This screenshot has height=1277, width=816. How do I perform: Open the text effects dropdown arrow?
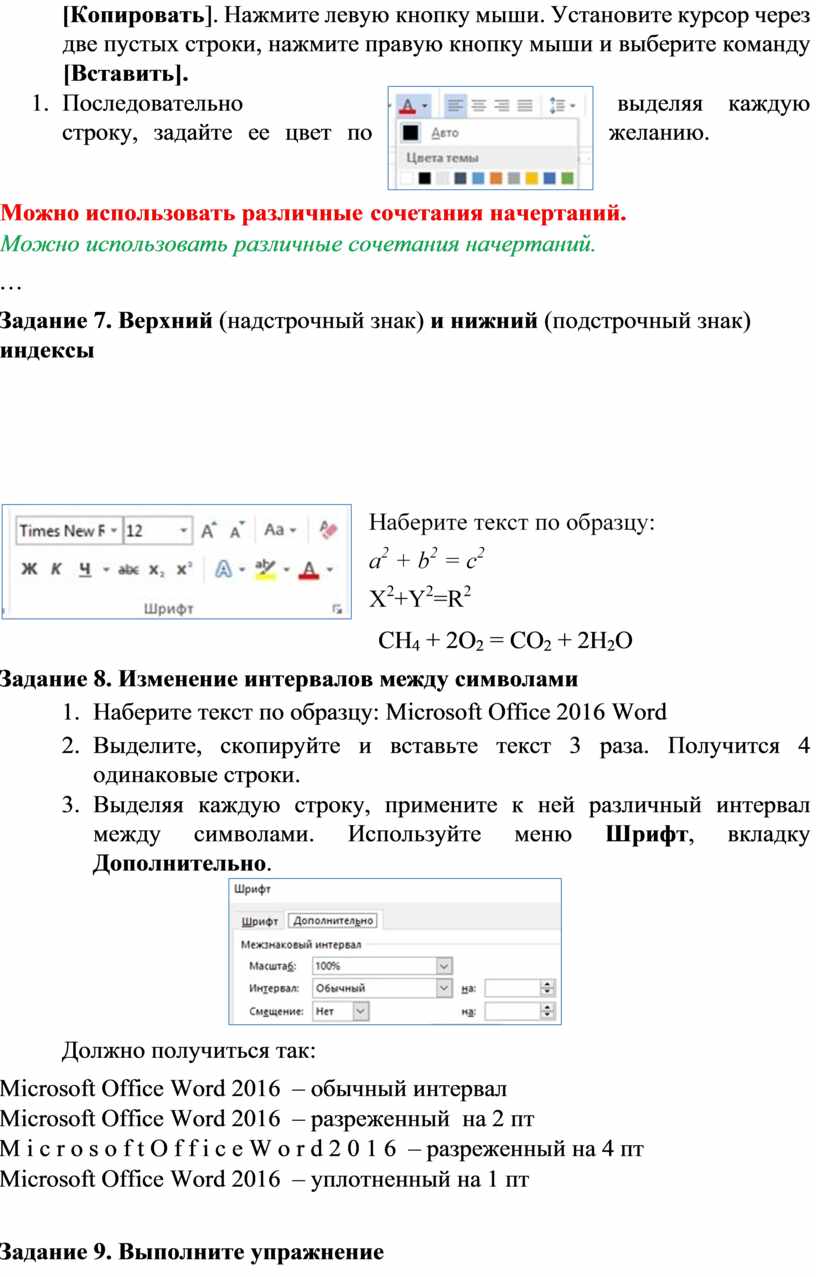(241, 569)
